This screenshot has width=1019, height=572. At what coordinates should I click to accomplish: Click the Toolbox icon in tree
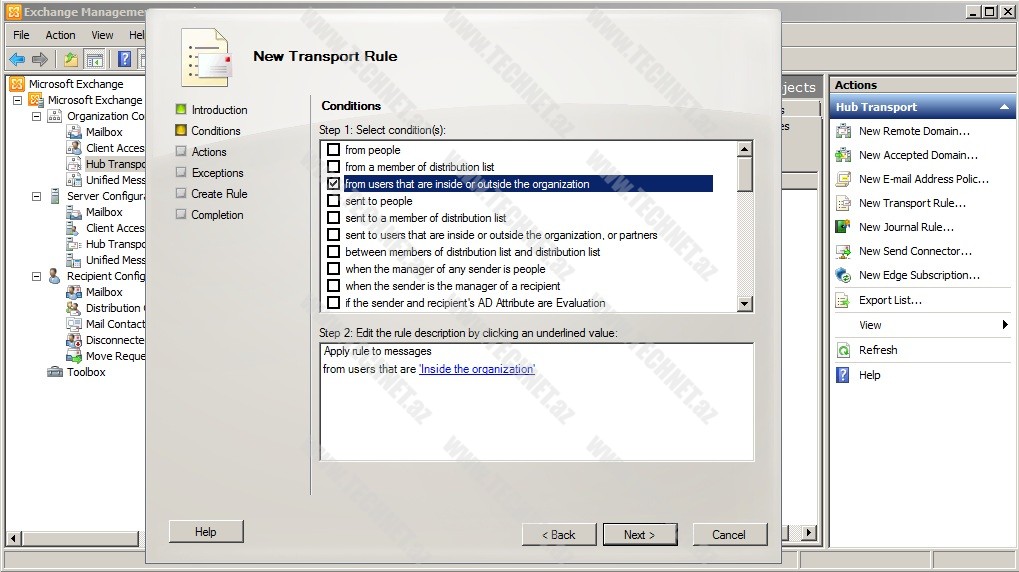tap(56, 372)
